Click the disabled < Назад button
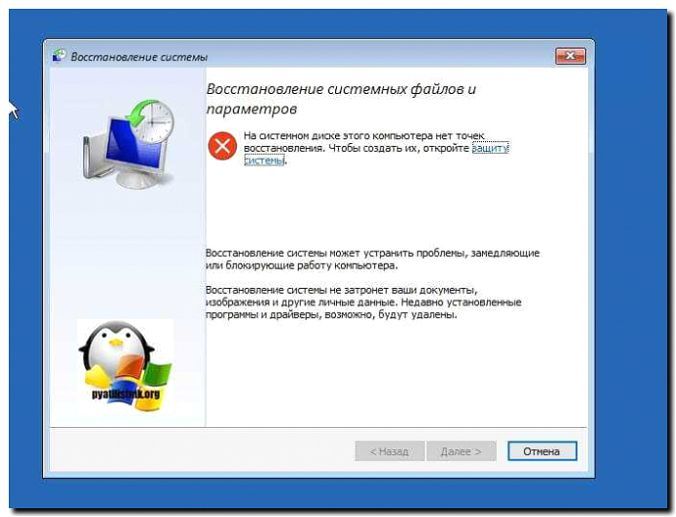Viewport: 676px width, 517px height. (390, 451)
